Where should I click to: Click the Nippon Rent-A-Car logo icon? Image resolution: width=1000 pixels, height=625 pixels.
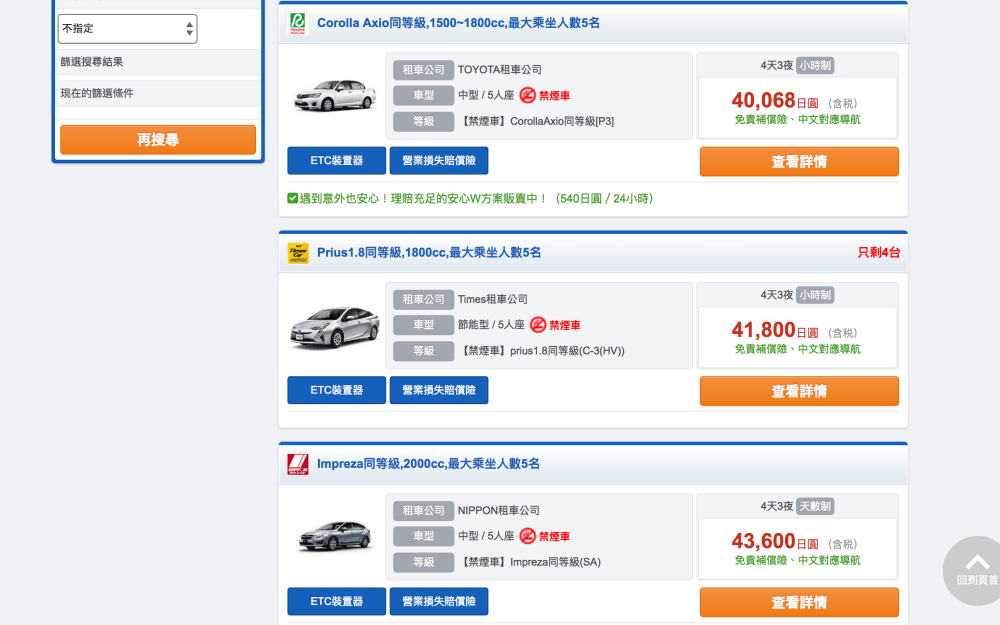tap(298, 464)
